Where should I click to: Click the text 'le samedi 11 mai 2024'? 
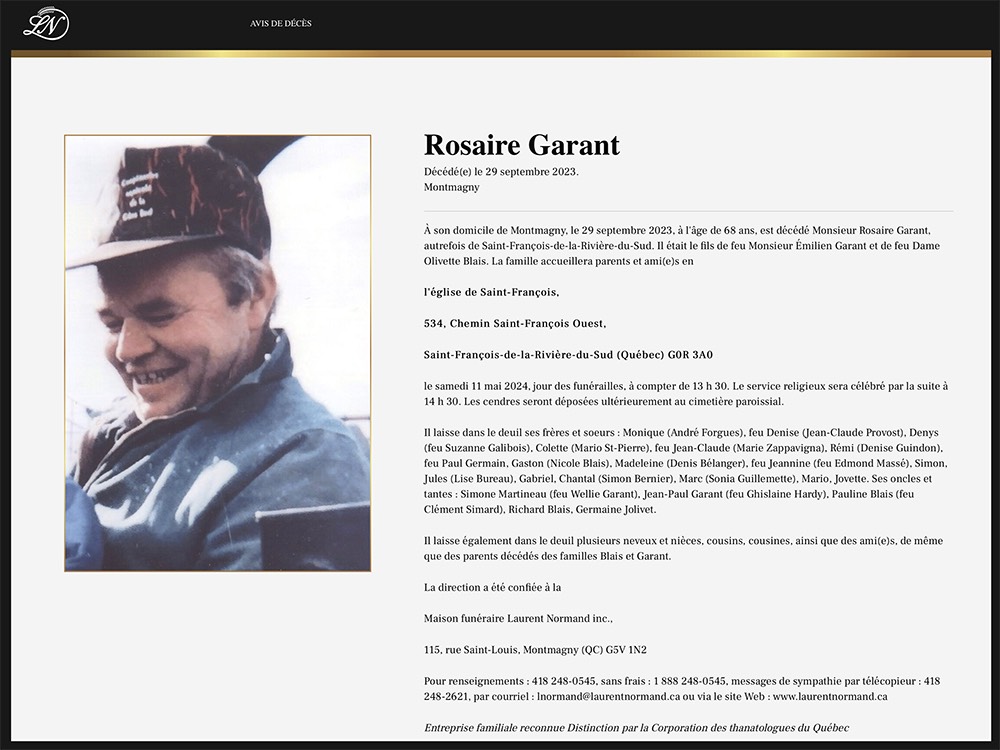pos(476,386)
